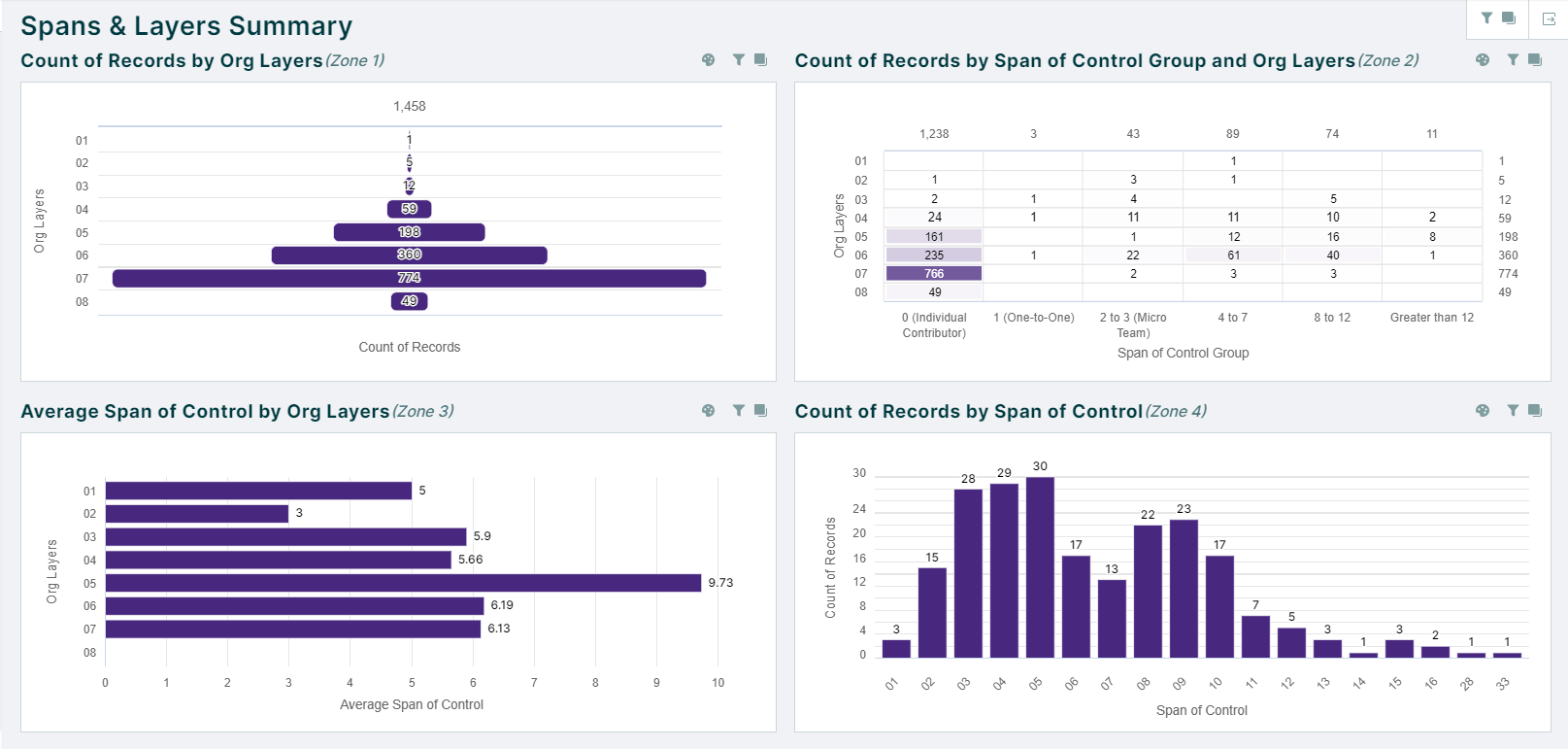The height and width of the screenshot is (749, 1568).
Task: Click the stacked squares icon for Zone 2
Action: coord(1535,60)
